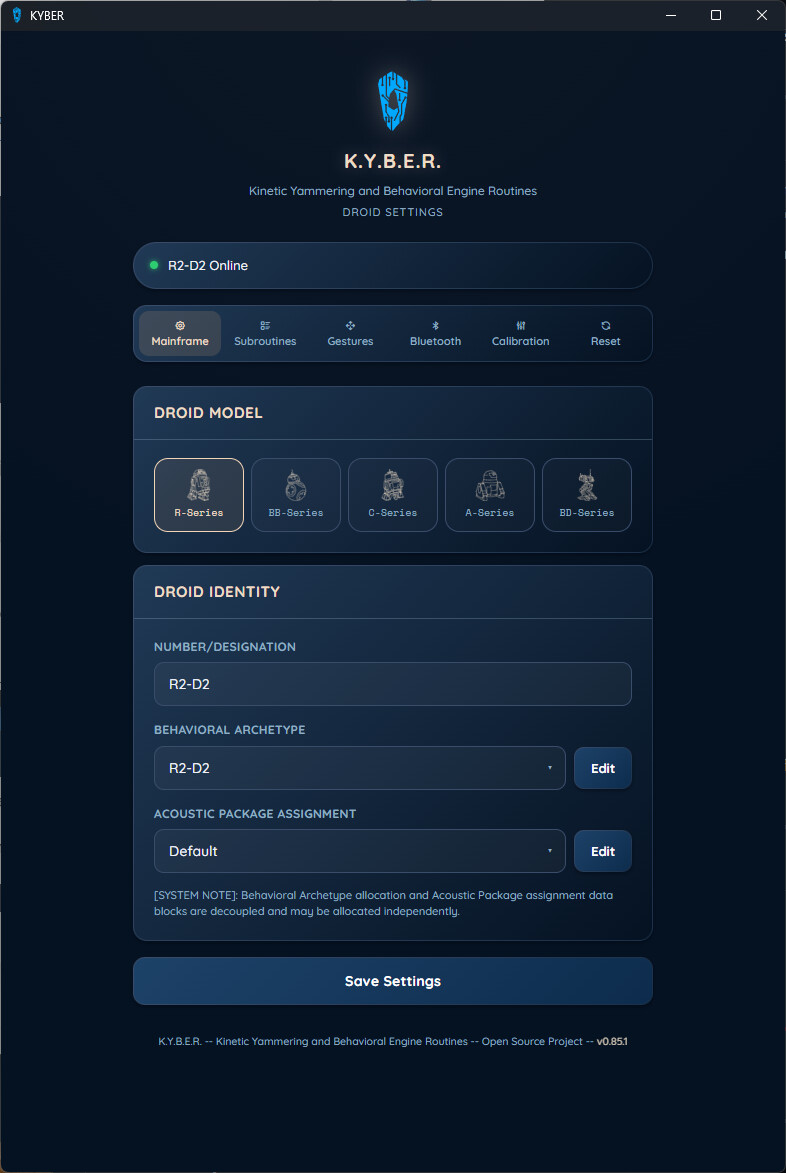The image size is (786, 1173).
Task: Select the BD-Series droid model card
Action: point(587,494)
